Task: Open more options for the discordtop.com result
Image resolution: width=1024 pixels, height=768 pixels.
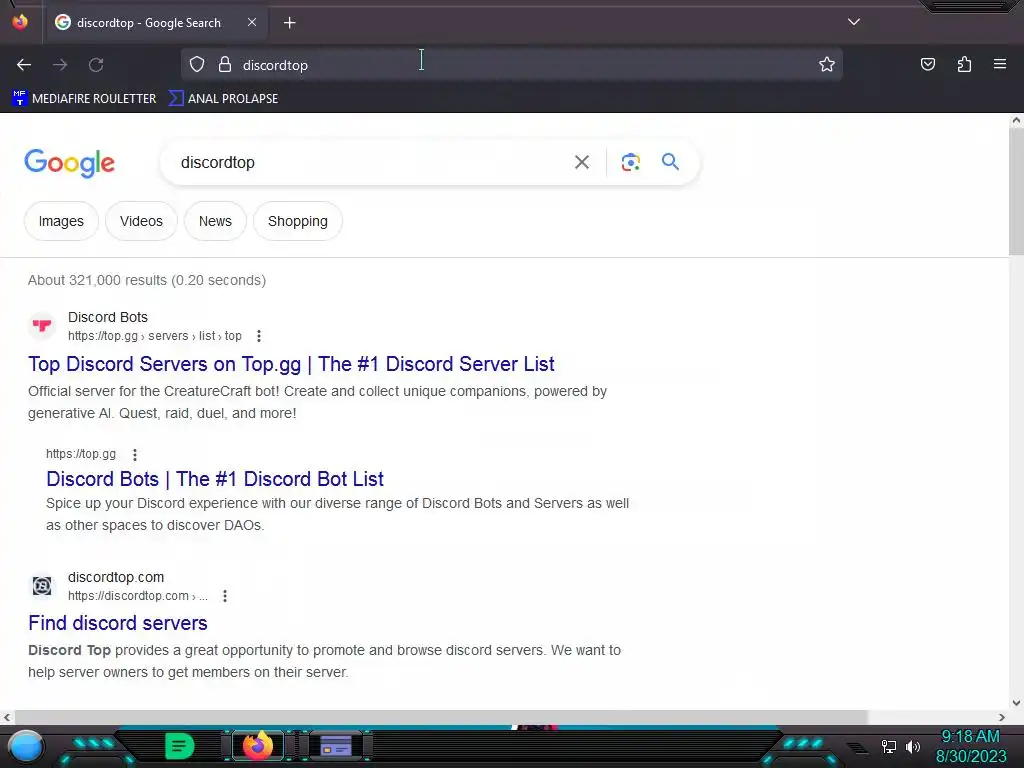Action: pyautogui.click(x=225, y=596)
